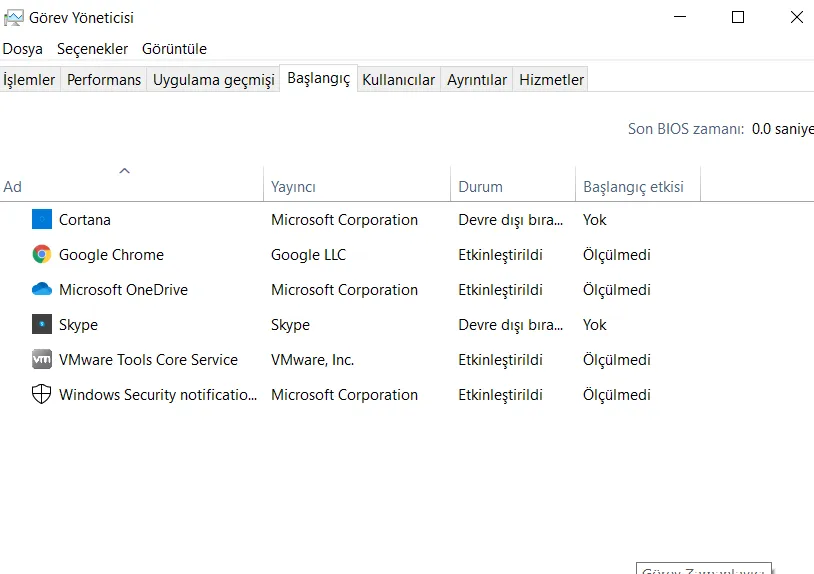Click the VMware, Inc. publisher cell
The height and width of the screenshot is (574, 814).
pos(312,360)
